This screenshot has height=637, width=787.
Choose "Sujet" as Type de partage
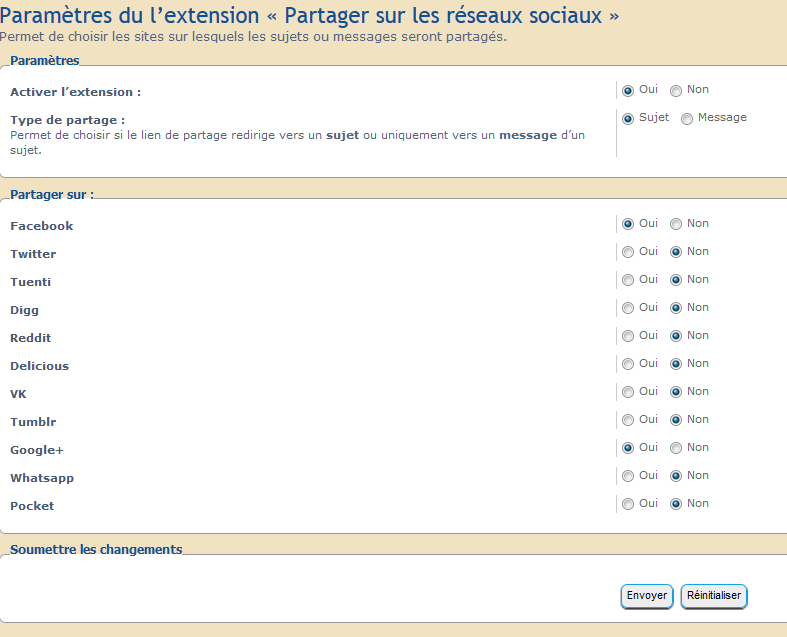click(x=628, y=119)
